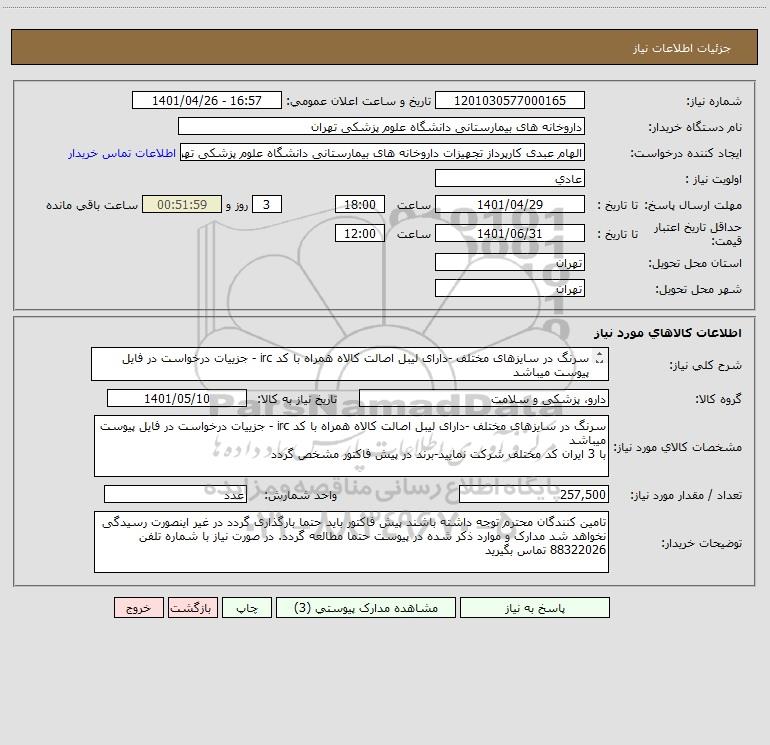Click general description text area شرح کلی نیاز
This screenshot has height=745, width=770.
tap(350, 364)
